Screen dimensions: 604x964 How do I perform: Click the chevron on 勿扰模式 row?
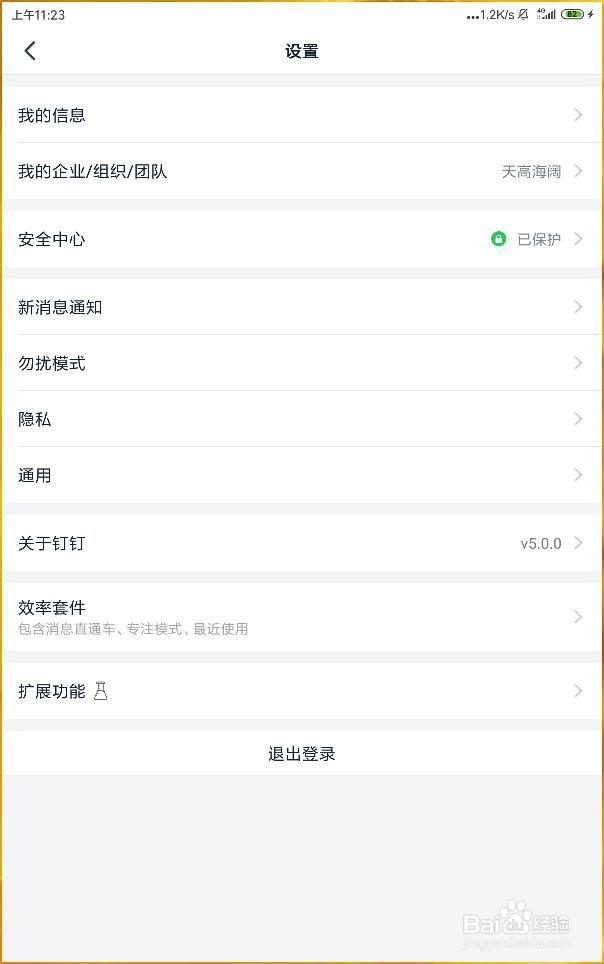click(x=578, y=363)
